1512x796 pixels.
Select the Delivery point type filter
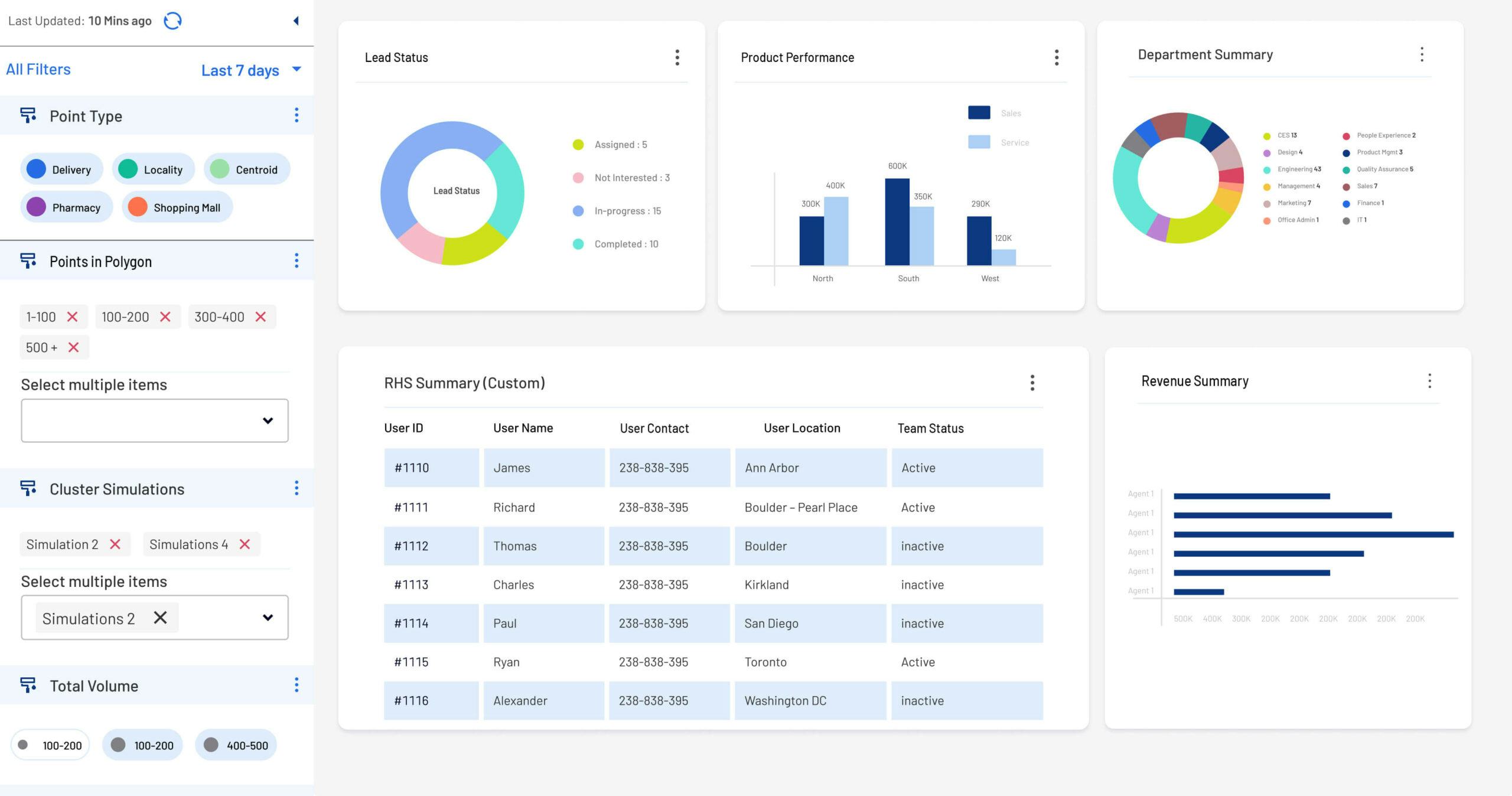(62, 169)
